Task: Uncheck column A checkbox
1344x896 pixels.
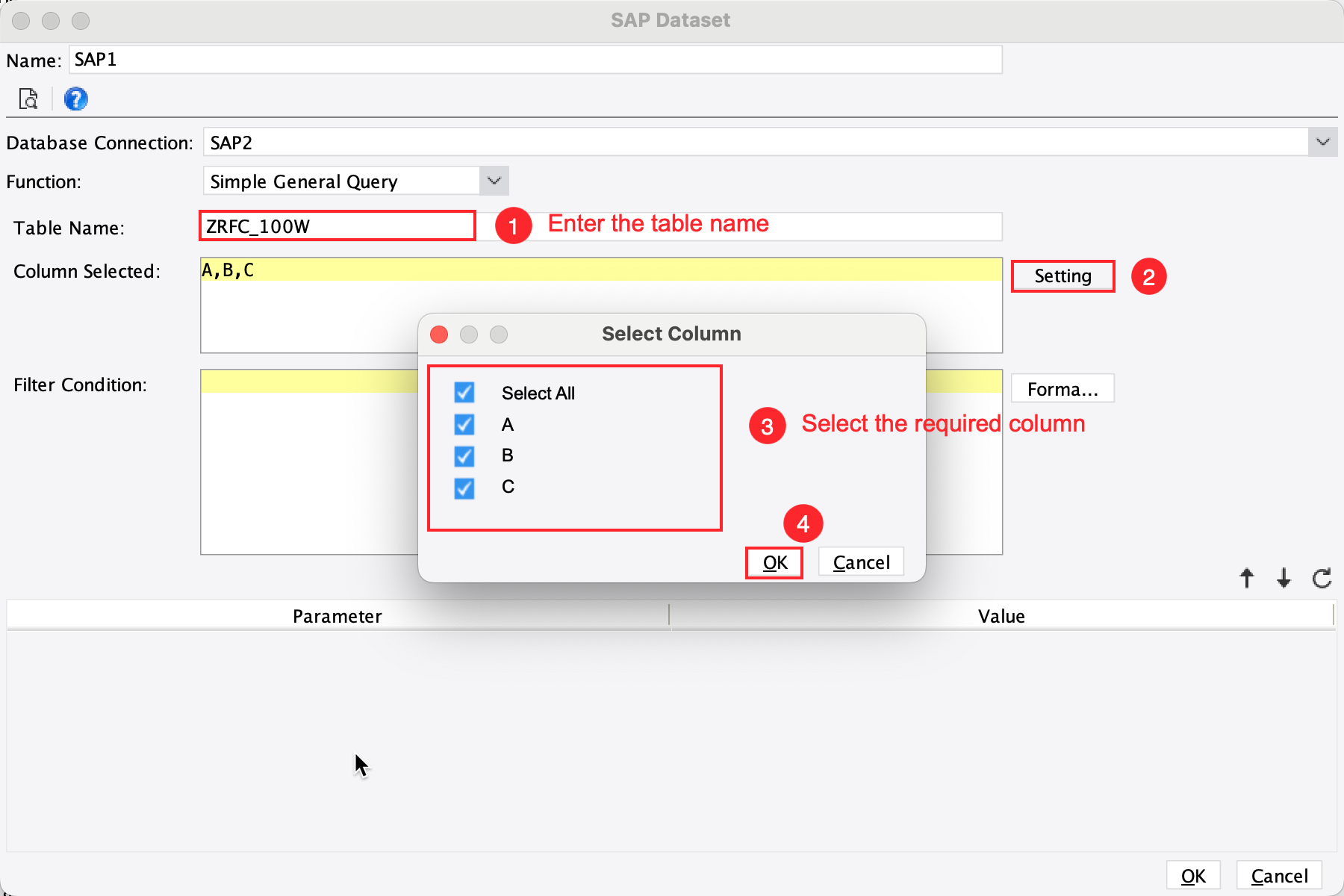Action: 464,424
